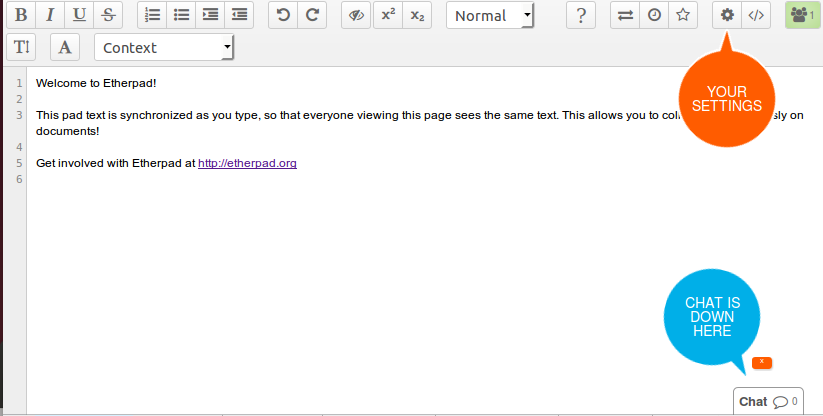Undo the last change
This screenshot has height=416, width=823.
pyautogui.click(x=283, y=15)
